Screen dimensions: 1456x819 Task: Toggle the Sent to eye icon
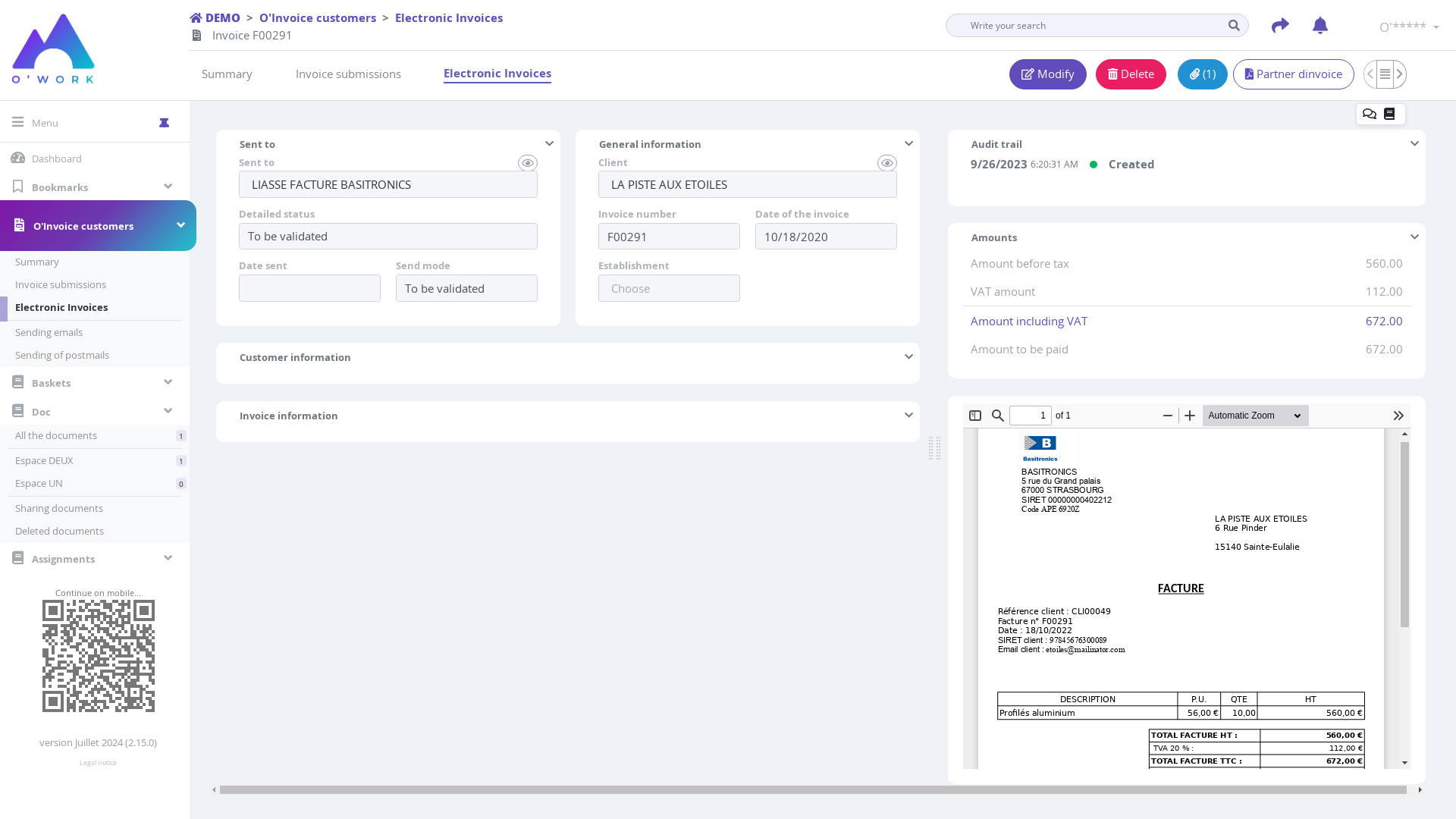tap(527, 163)
